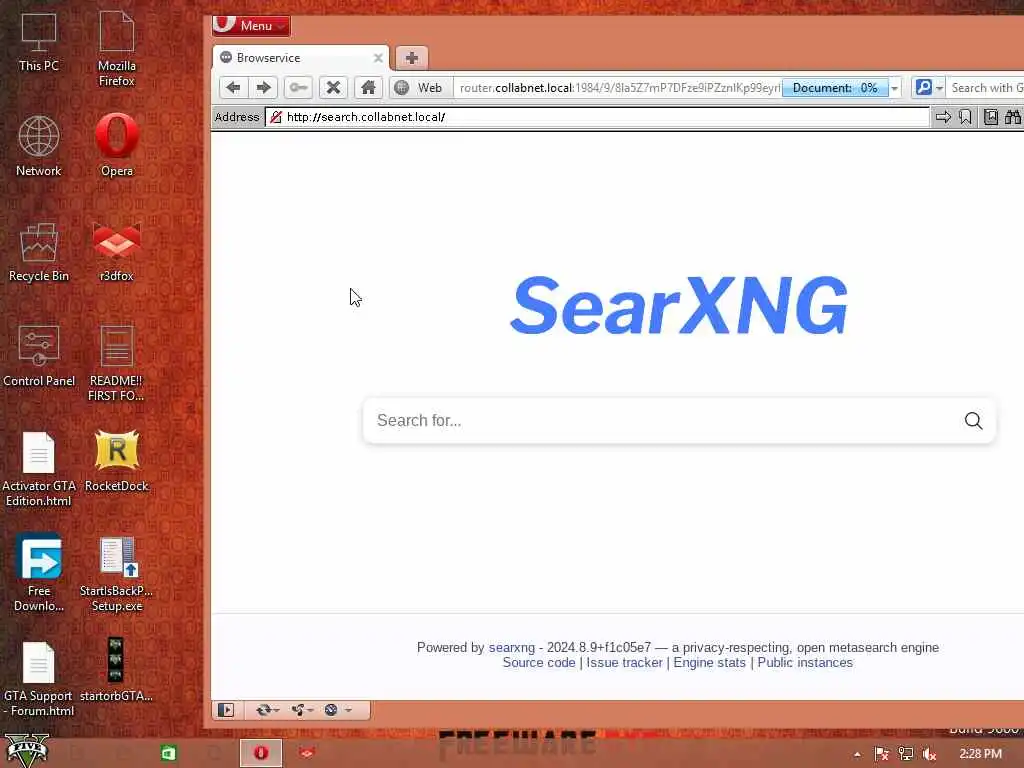1024x768 pixels.
Task: Select the r3dfox desktop shortcut
Action: click(116, 251)
